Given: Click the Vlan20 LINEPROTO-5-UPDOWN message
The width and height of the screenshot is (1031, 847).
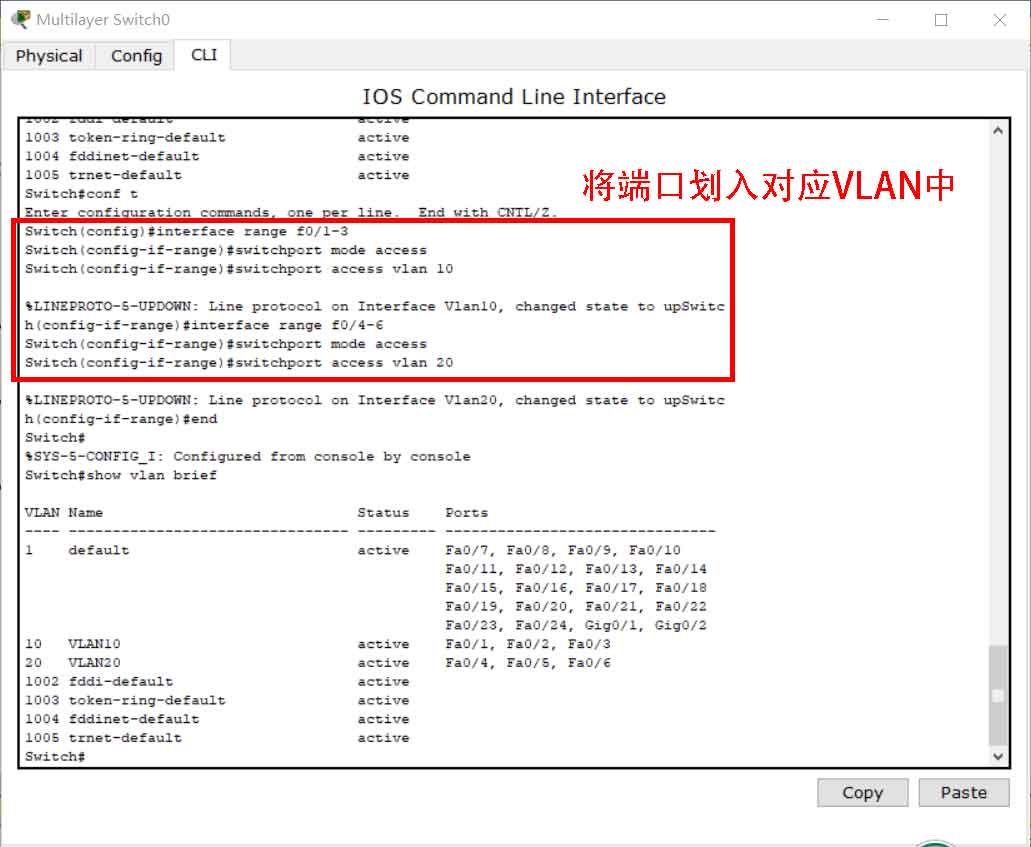Looking at the screenshot, I should (x=375, y=400).
